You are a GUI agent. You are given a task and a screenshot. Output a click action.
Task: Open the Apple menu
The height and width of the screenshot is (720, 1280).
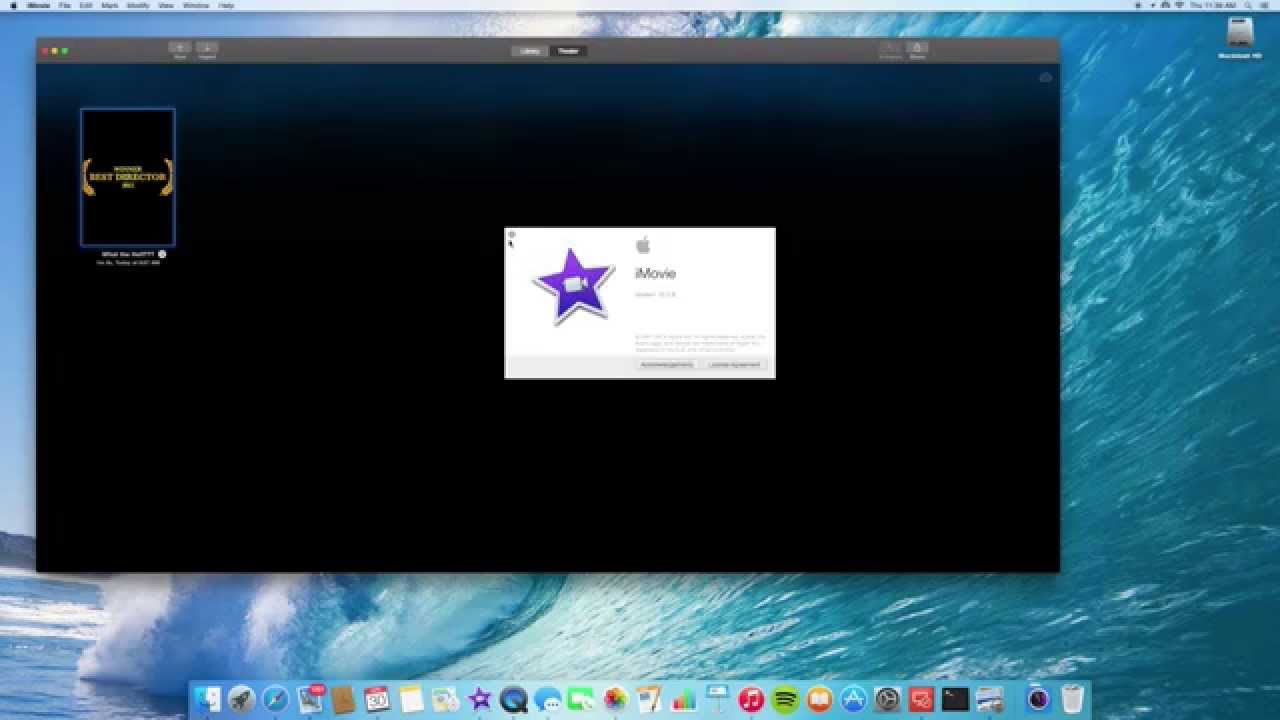point(13,5)
